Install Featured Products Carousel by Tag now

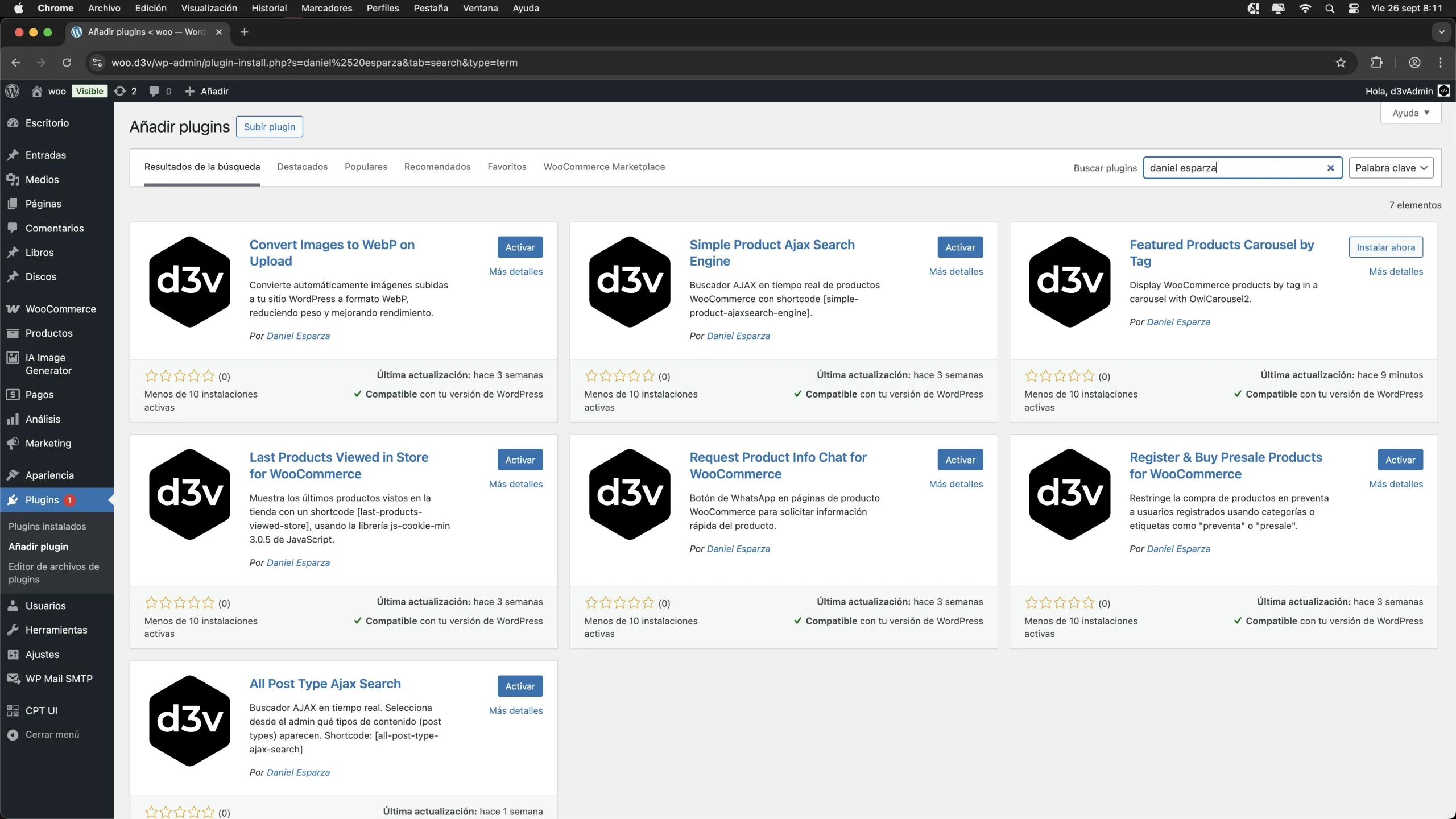click(x=1385, y=247)
